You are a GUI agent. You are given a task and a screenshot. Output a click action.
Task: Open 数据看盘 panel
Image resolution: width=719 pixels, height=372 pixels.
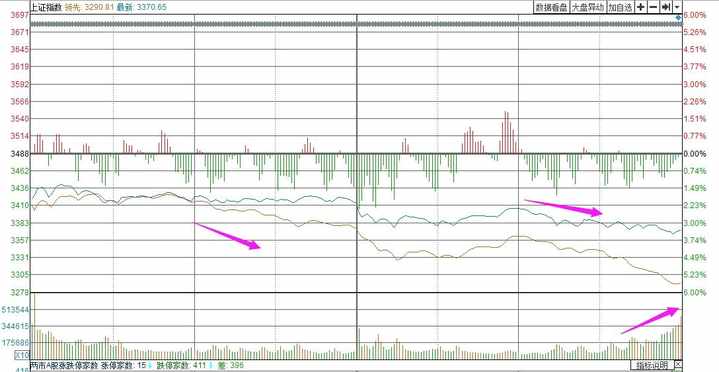pos(552,7)
